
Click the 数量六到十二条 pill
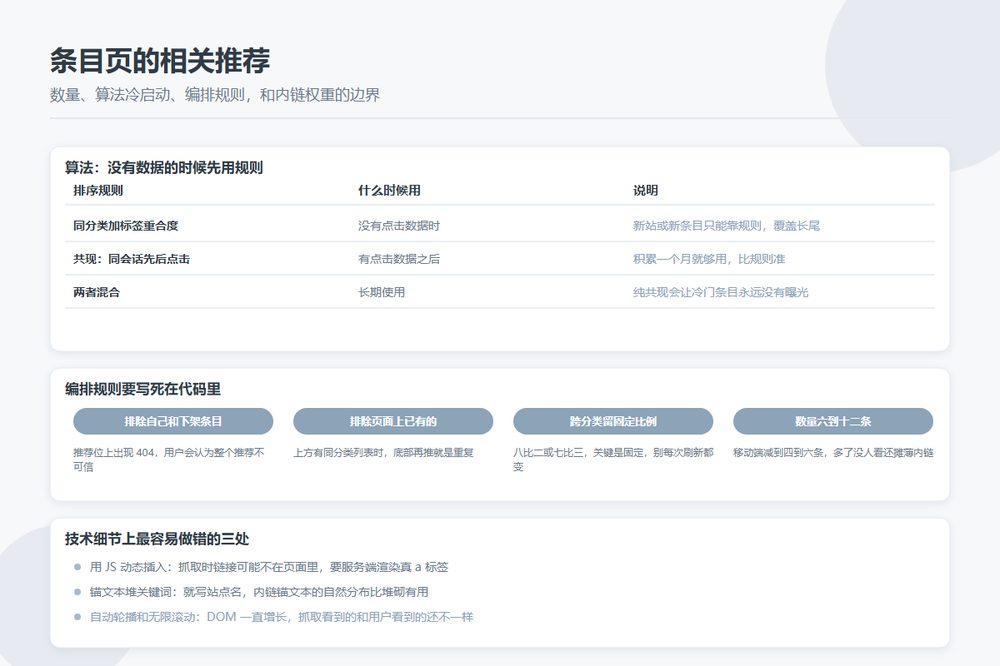(x=833, y=421)
